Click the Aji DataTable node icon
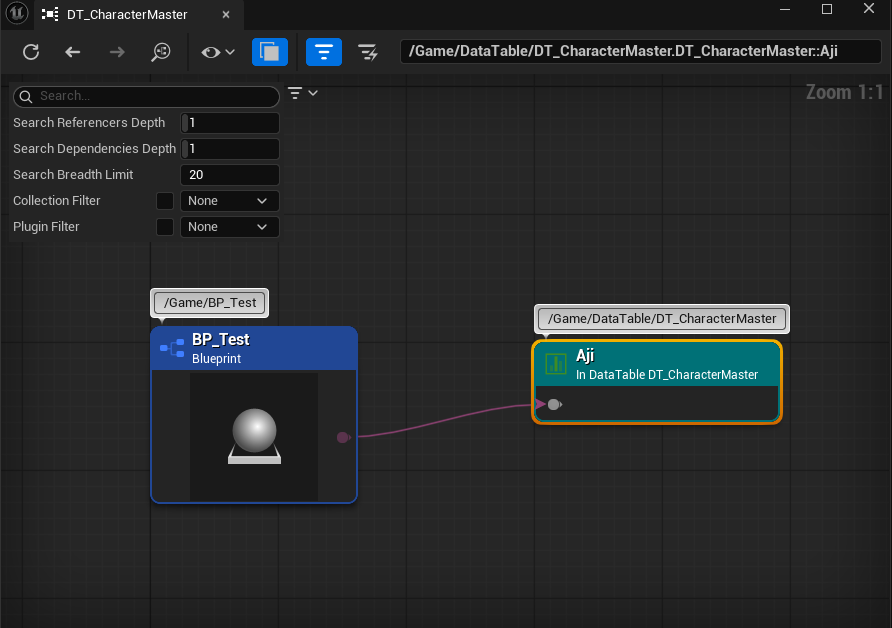Screen dimensions: 892x628 click(555, 363)
